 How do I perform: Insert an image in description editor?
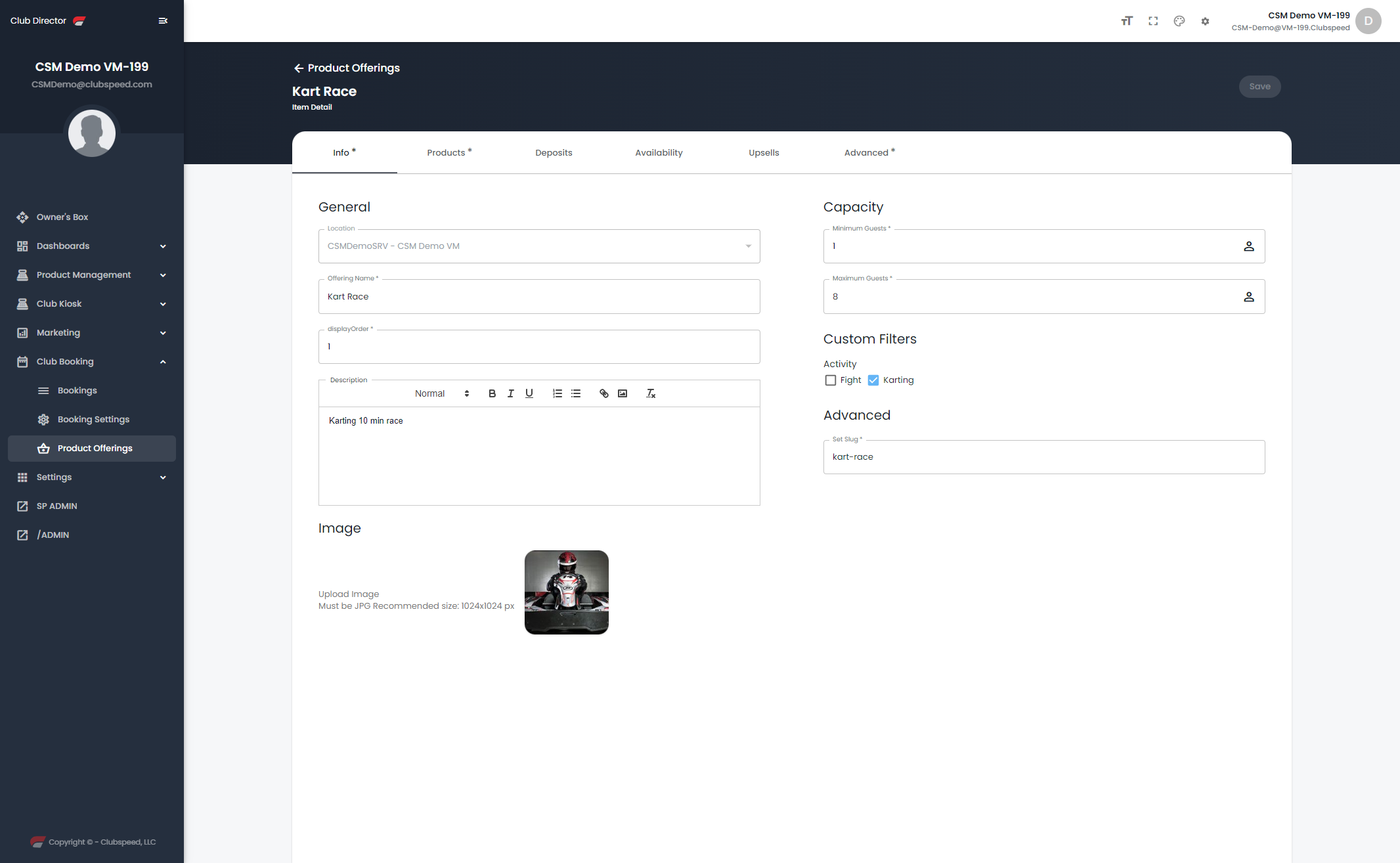point(623,393)
